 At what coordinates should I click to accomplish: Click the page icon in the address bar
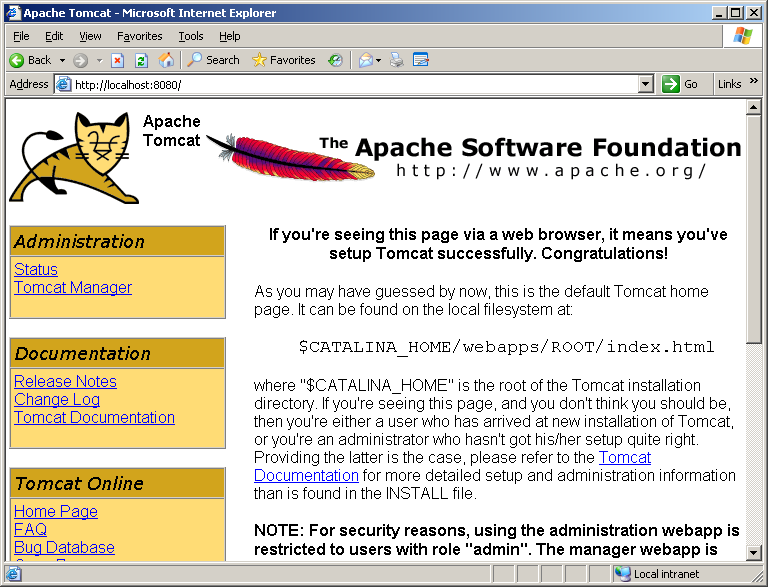[x=63, y=84]
